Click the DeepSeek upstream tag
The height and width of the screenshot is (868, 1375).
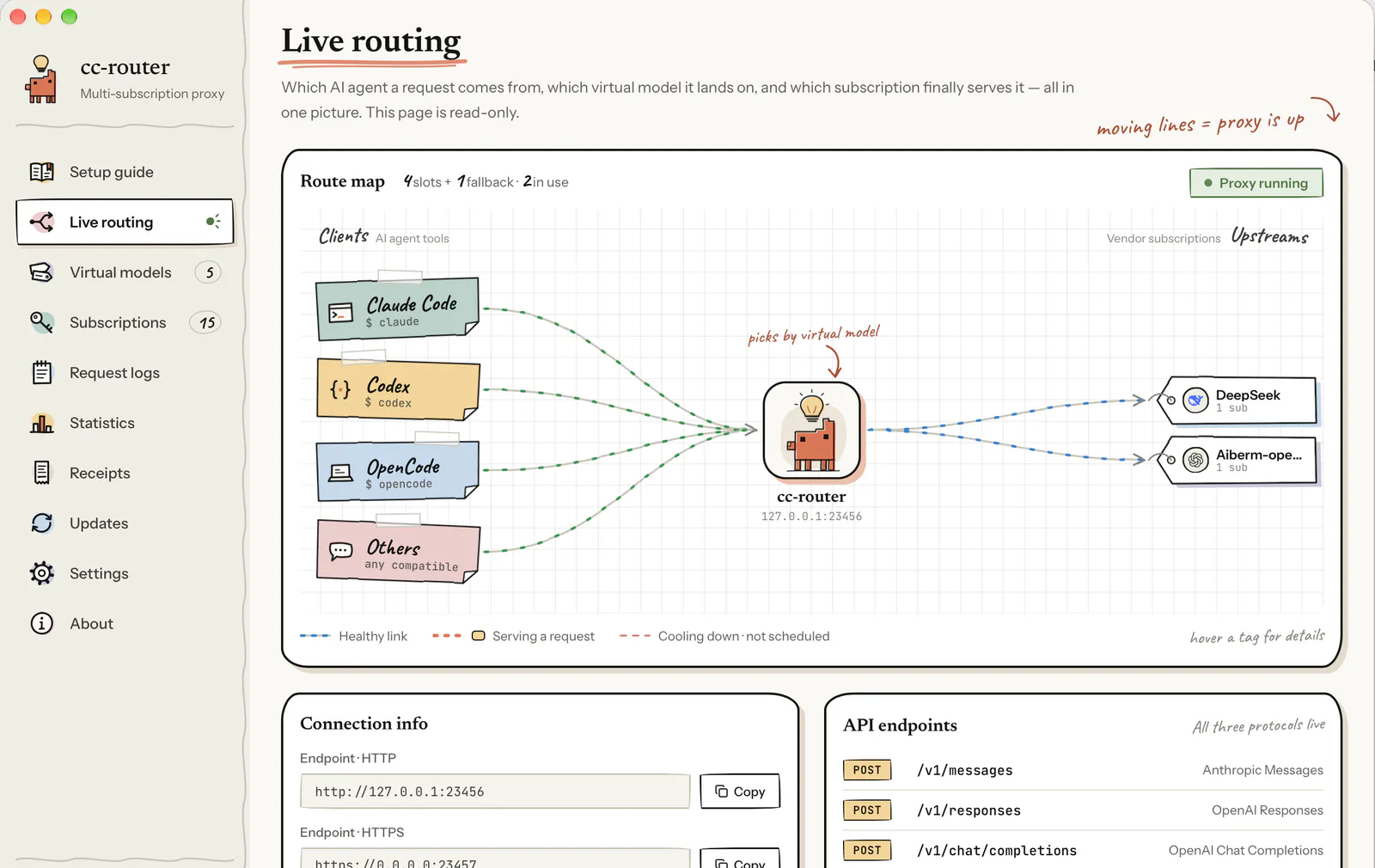tap(1237, 400)
